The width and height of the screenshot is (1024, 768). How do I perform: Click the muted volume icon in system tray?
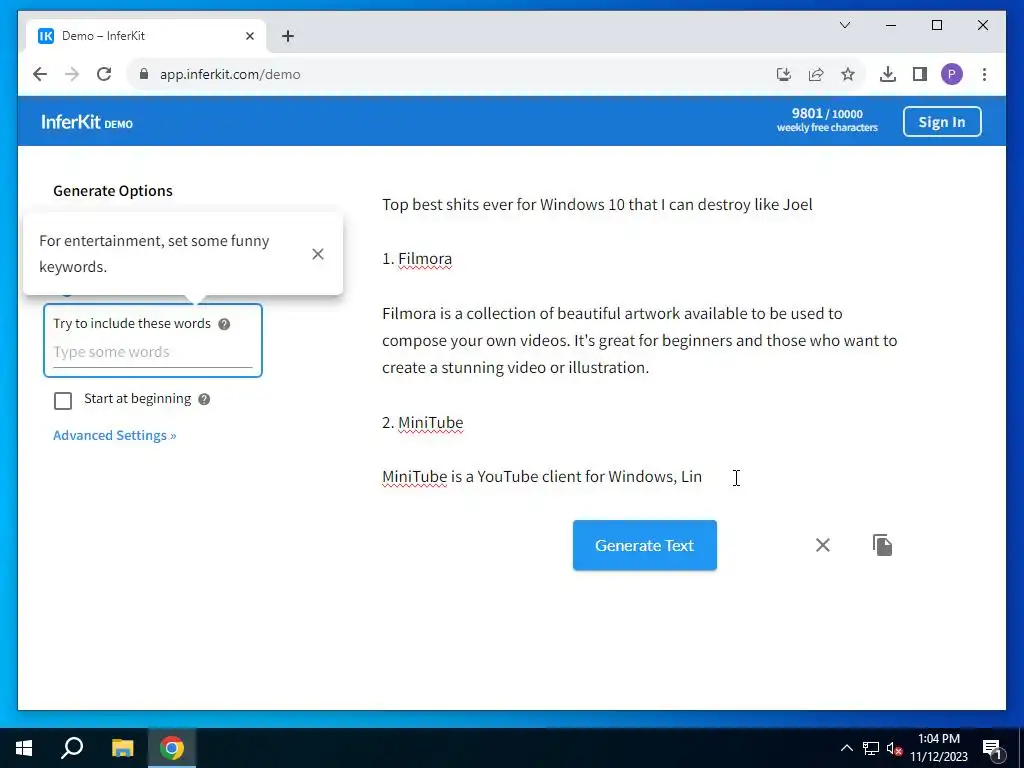[x=894, y=748]
